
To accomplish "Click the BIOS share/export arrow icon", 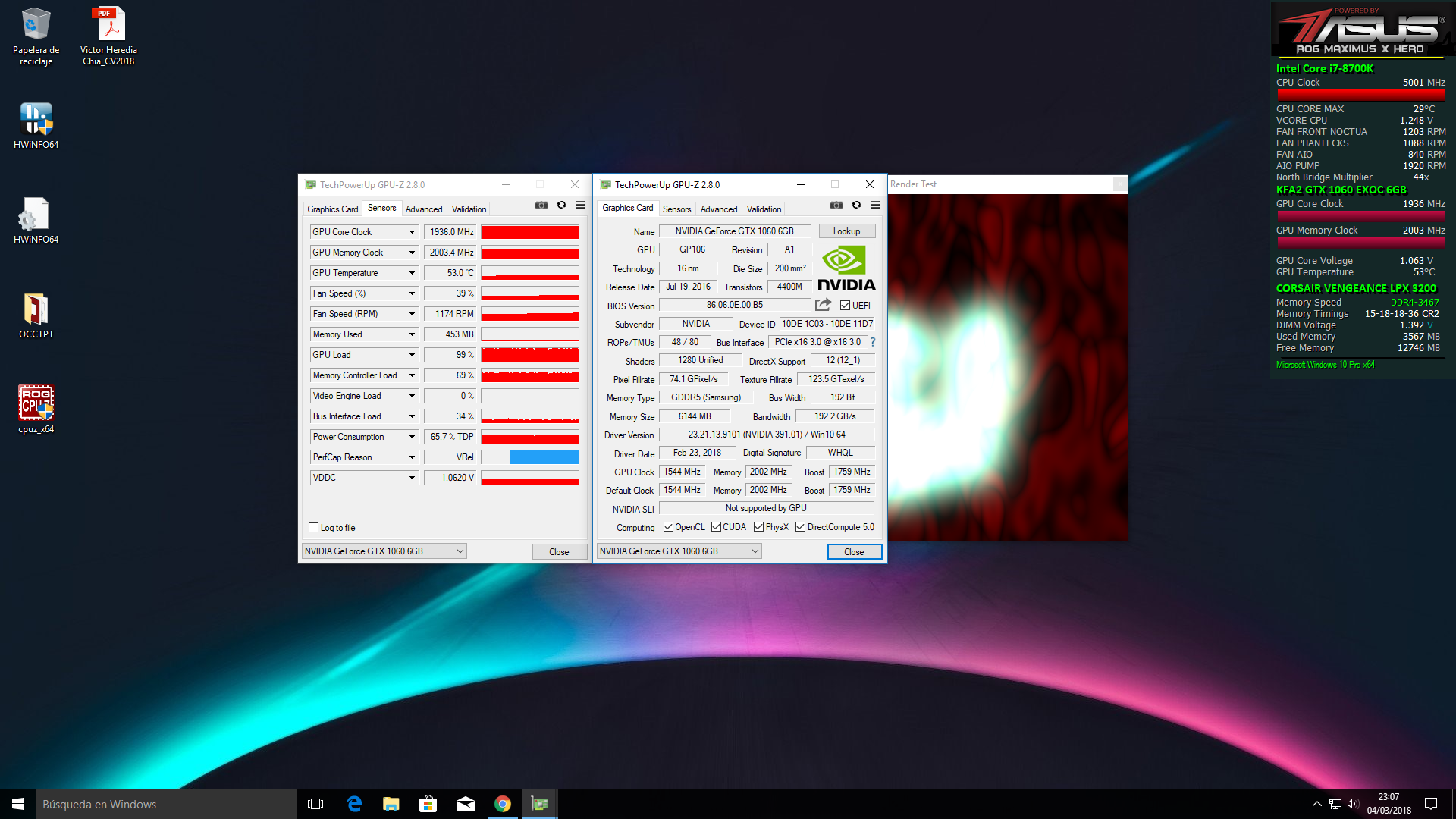I will 823,305.
